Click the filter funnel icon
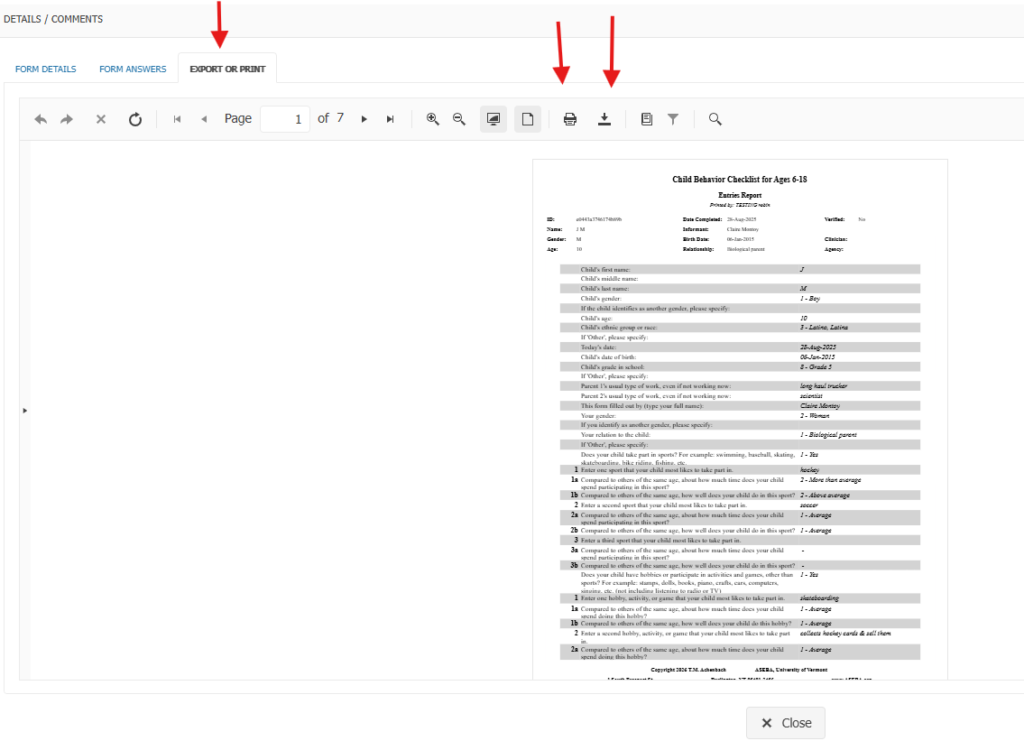1024x741 pixels. (x=673, y=119)
